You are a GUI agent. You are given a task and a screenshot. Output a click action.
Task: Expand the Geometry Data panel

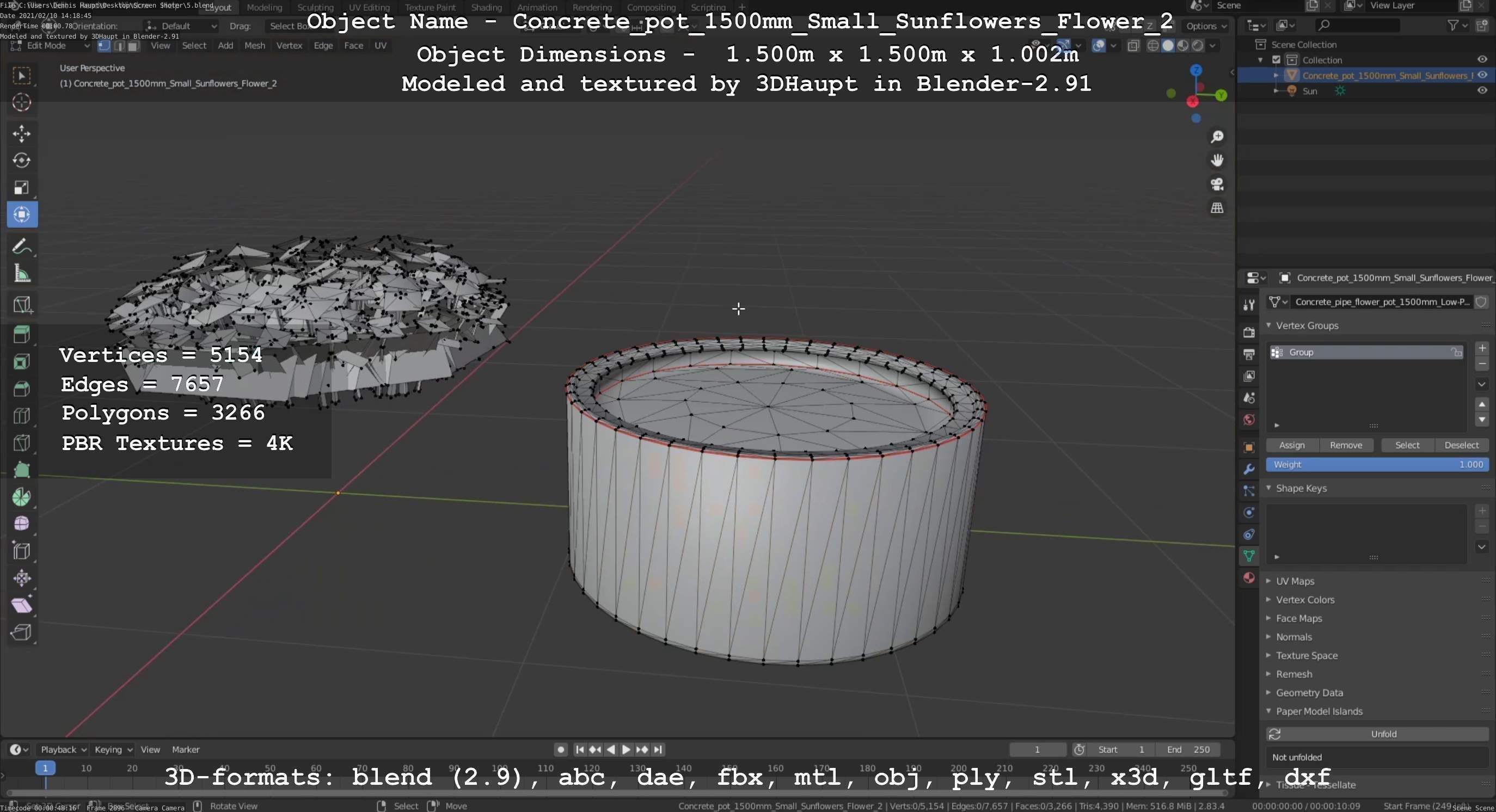click(1269, 692)
